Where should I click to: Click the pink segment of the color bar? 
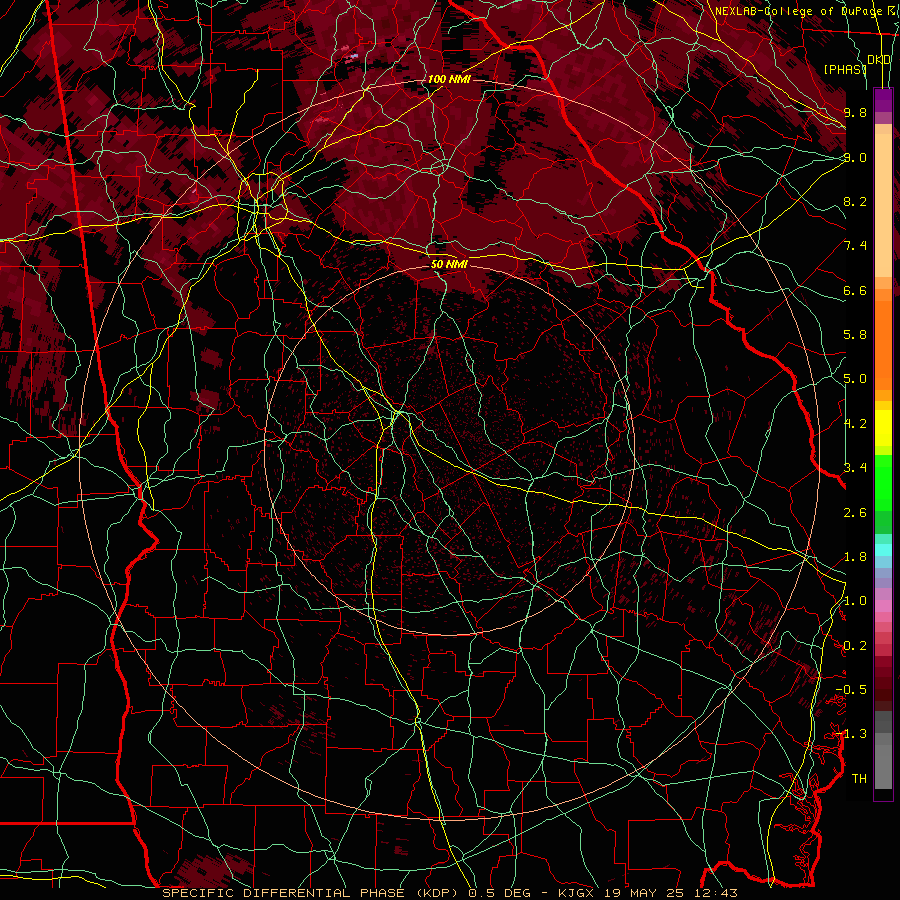[x=883, y=605]
